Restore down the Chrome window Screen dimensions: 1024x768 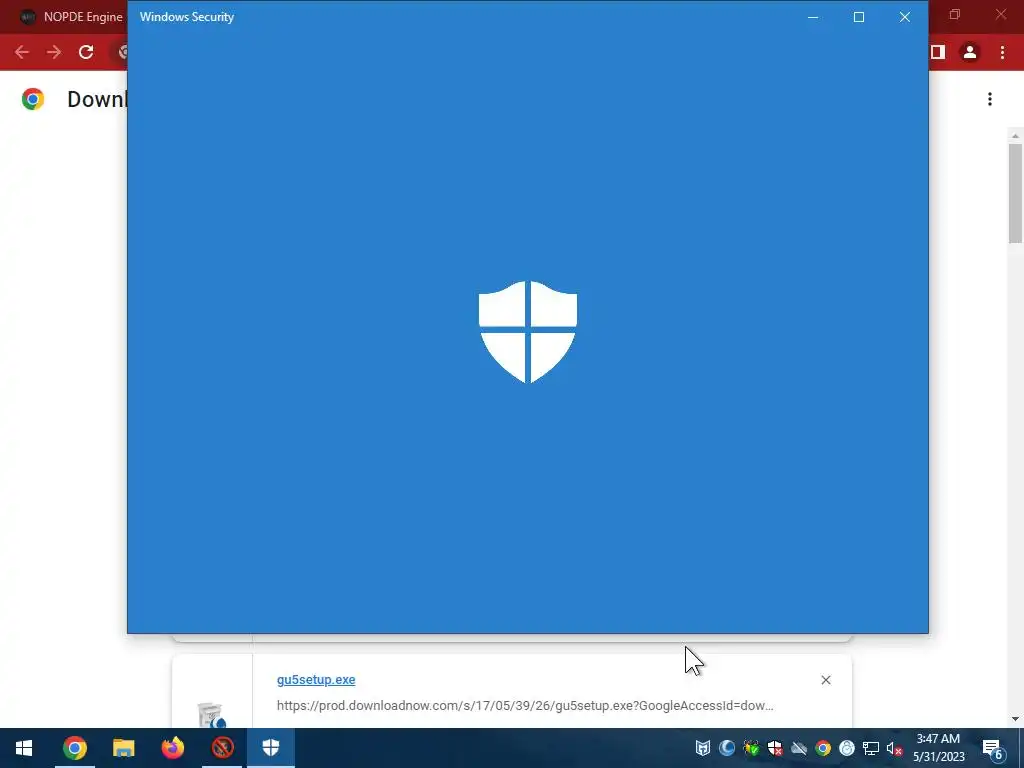point(955,14)
